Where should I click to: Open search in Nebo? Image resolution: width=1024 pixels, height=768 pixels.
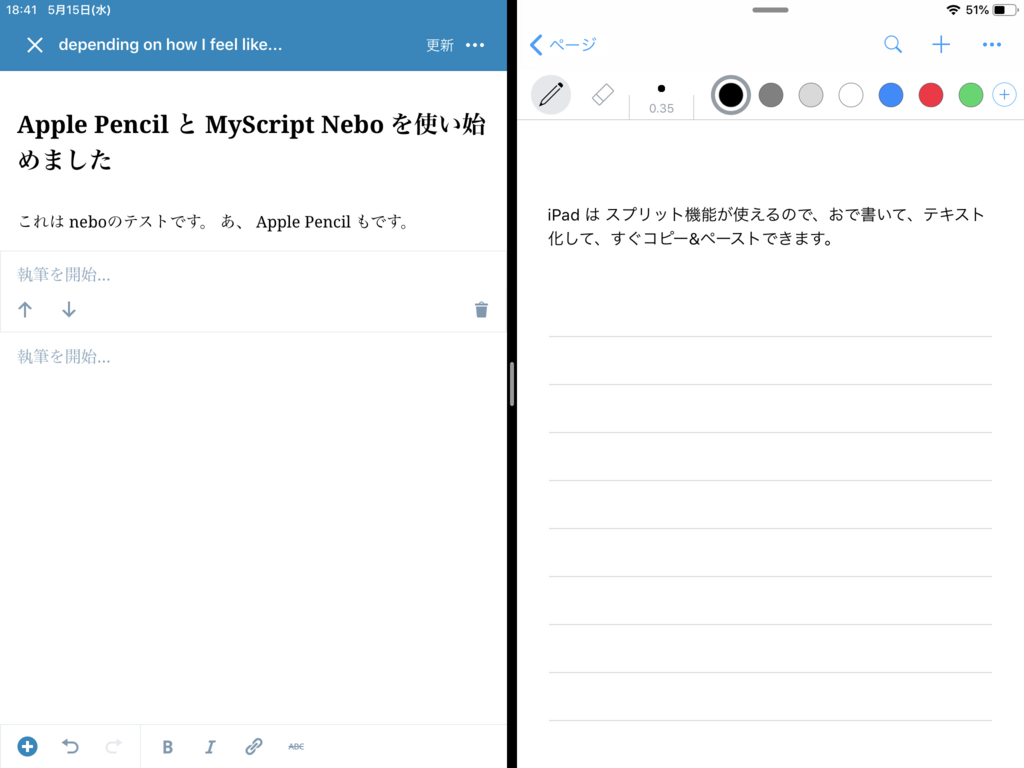(893, 44)
